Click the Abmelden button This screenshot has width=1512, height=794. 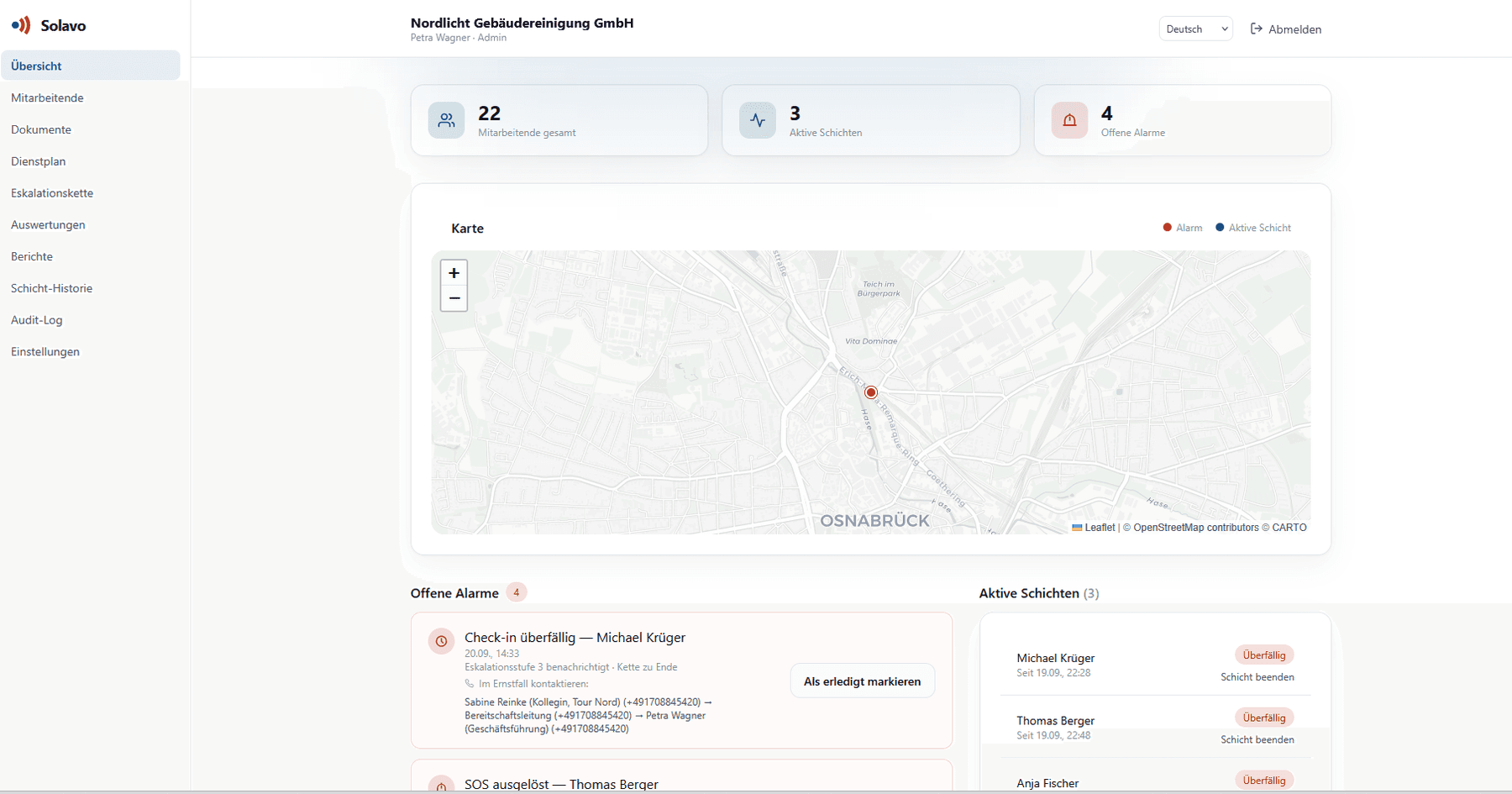[x=1286, y=29]
